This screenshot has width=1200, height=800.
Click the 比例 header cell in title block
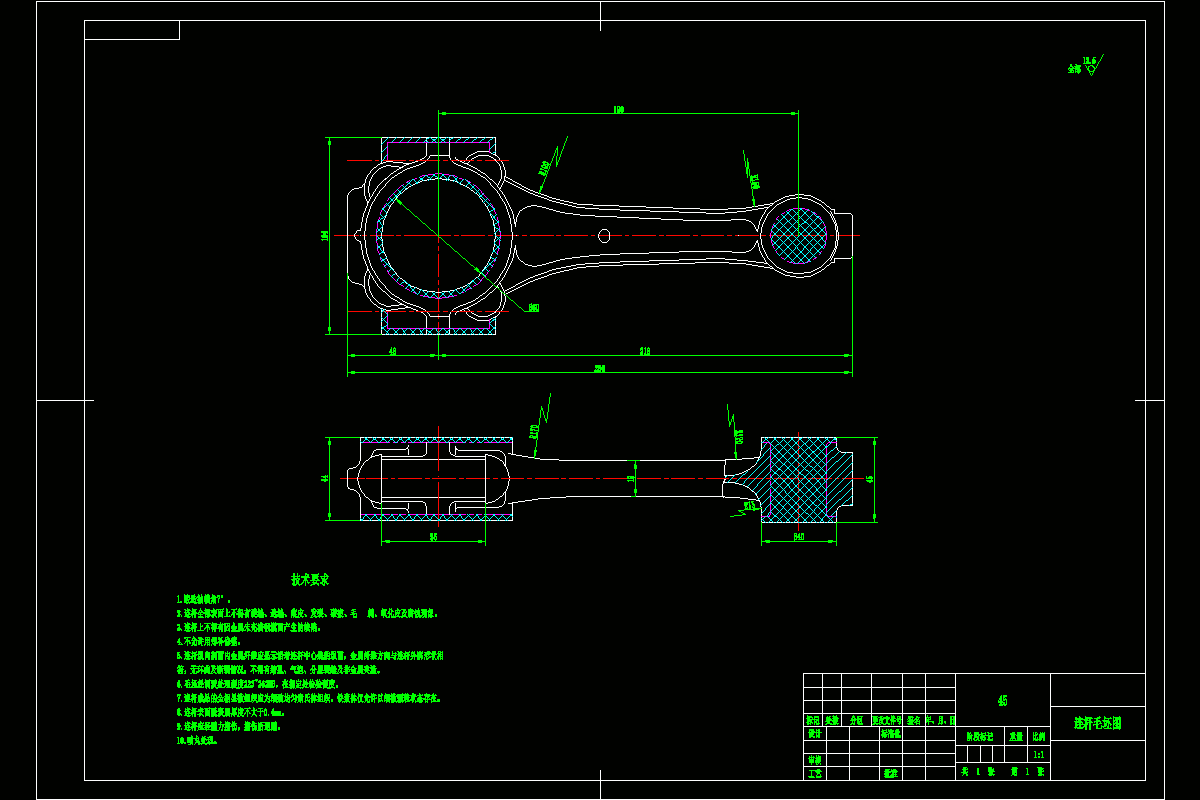1038,735
